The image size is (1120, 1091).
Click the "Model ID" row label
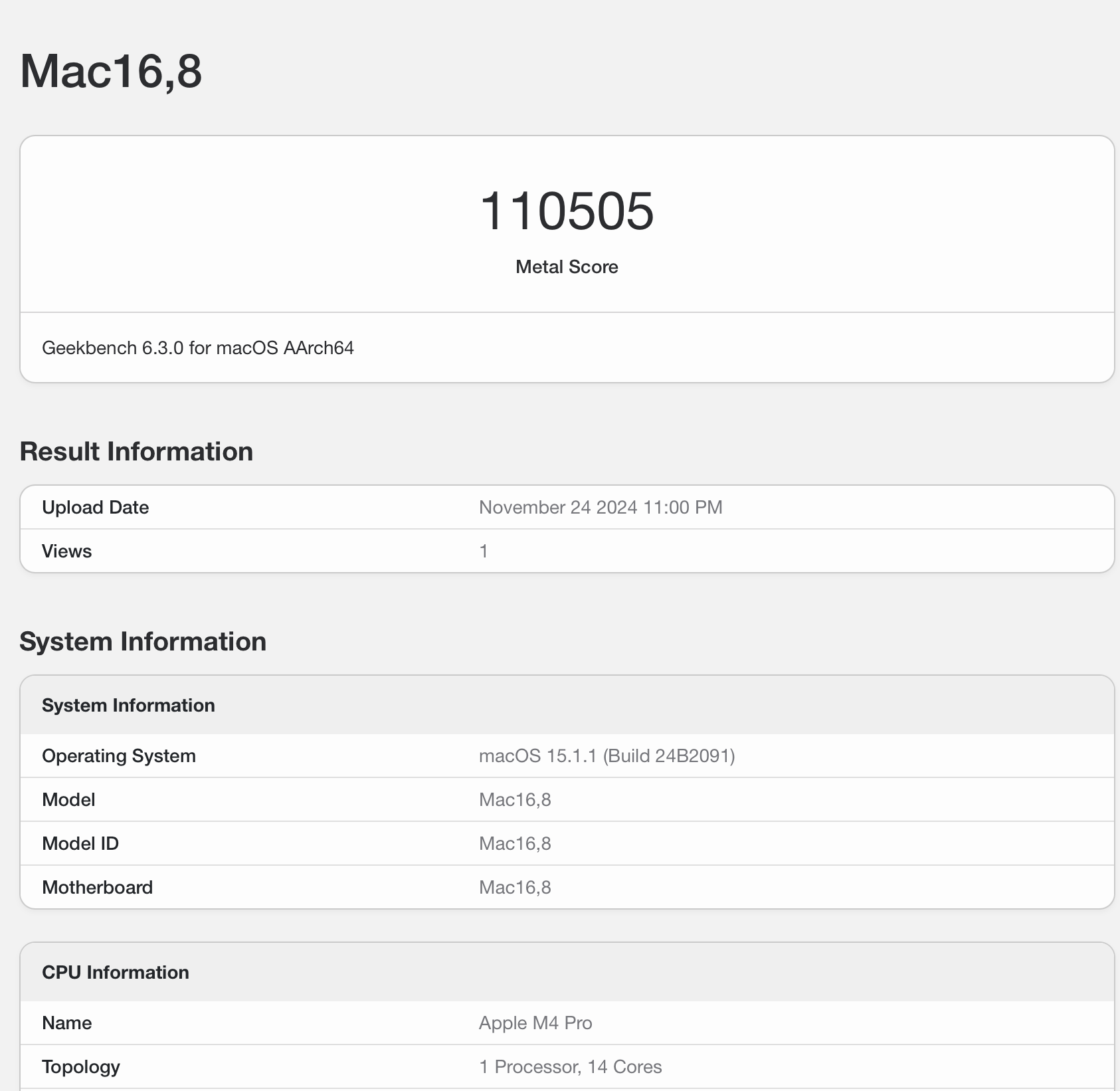[80, 844]
